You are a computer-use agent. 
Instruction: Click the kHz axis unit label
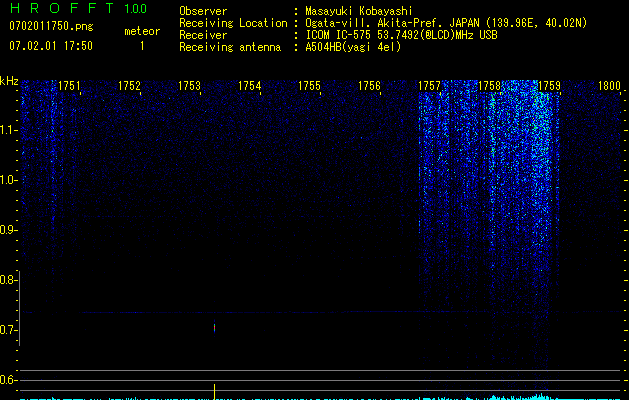click(9, 81)
